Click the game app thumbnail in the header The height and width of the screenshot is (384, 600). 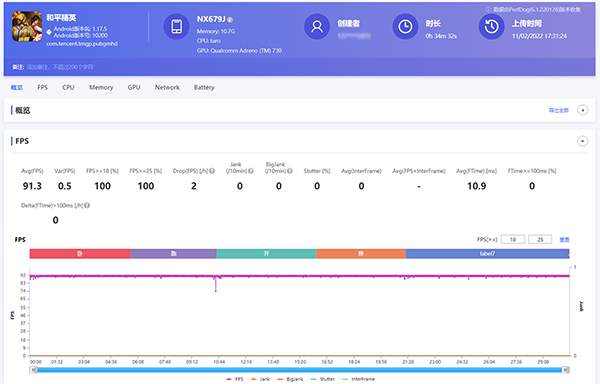pyautogui.click(x=27, y=26)
